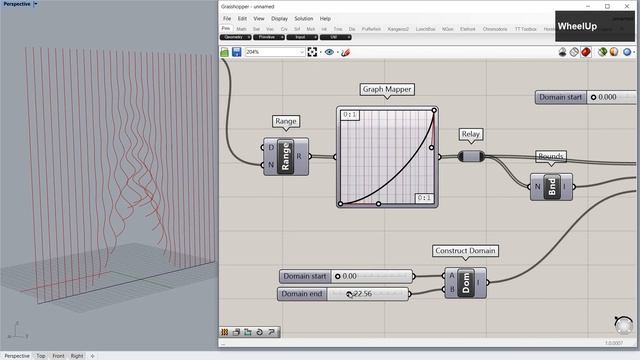Screen dimensions: 640x360
Task: Click the Dom component B input
Action: 451,289
